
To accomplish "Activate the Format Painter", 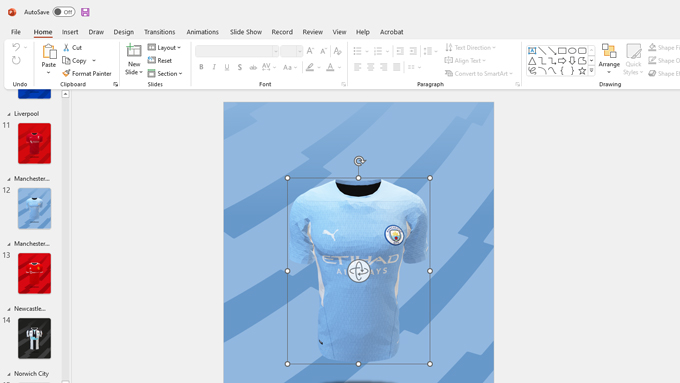I will coord(87,73).
